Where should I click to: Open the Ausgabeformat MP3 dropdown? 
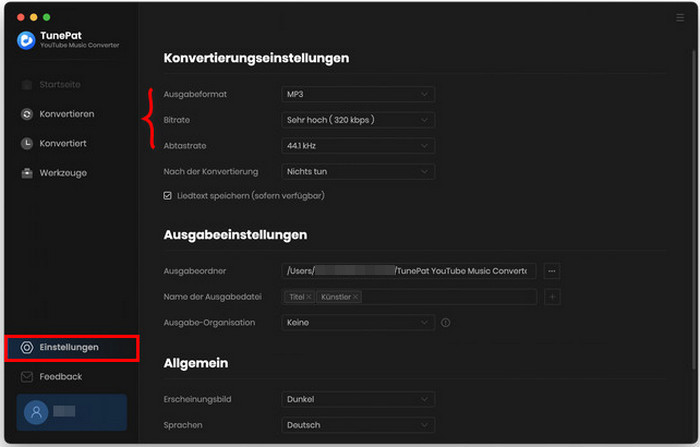coord(358,94)
